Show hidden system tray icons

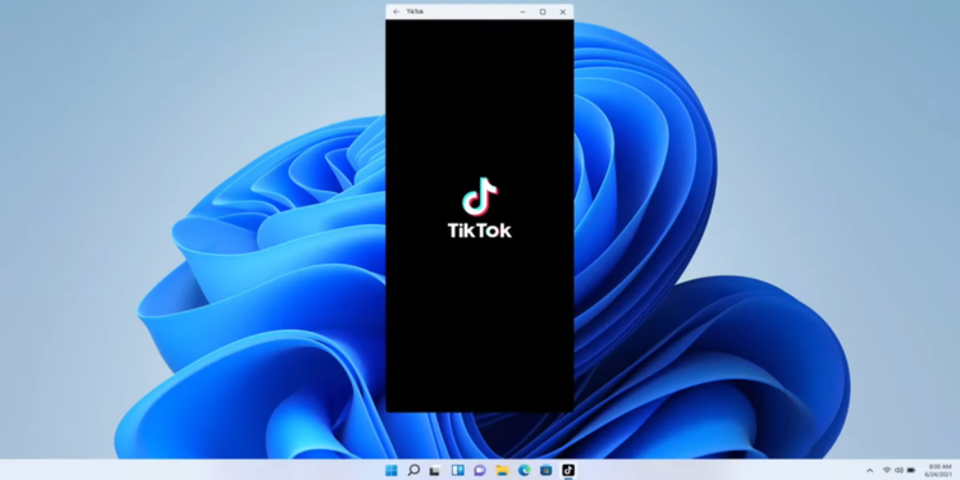pos(869,471)
